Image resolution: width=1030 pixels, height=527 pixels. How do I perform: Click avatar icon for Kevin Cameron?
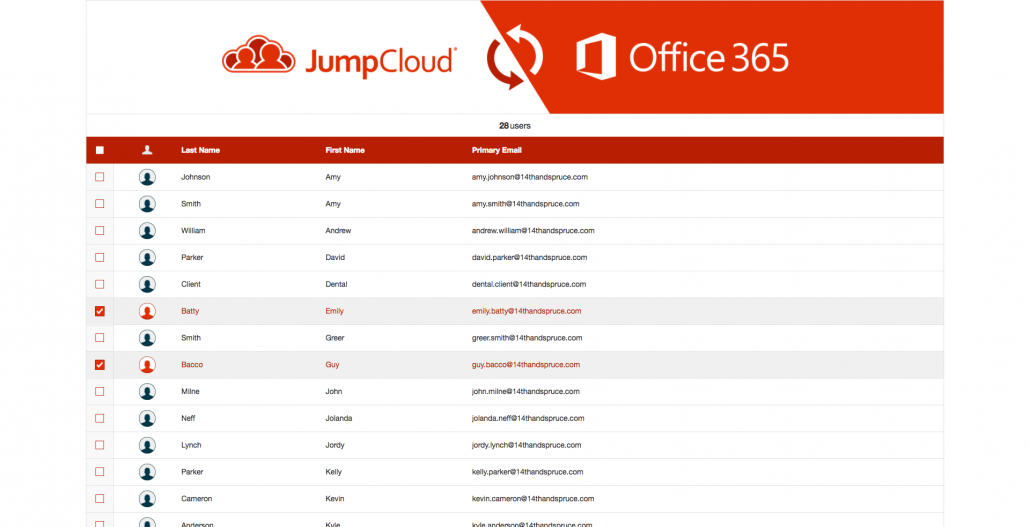pyautogui.click(x=147, y=499)
